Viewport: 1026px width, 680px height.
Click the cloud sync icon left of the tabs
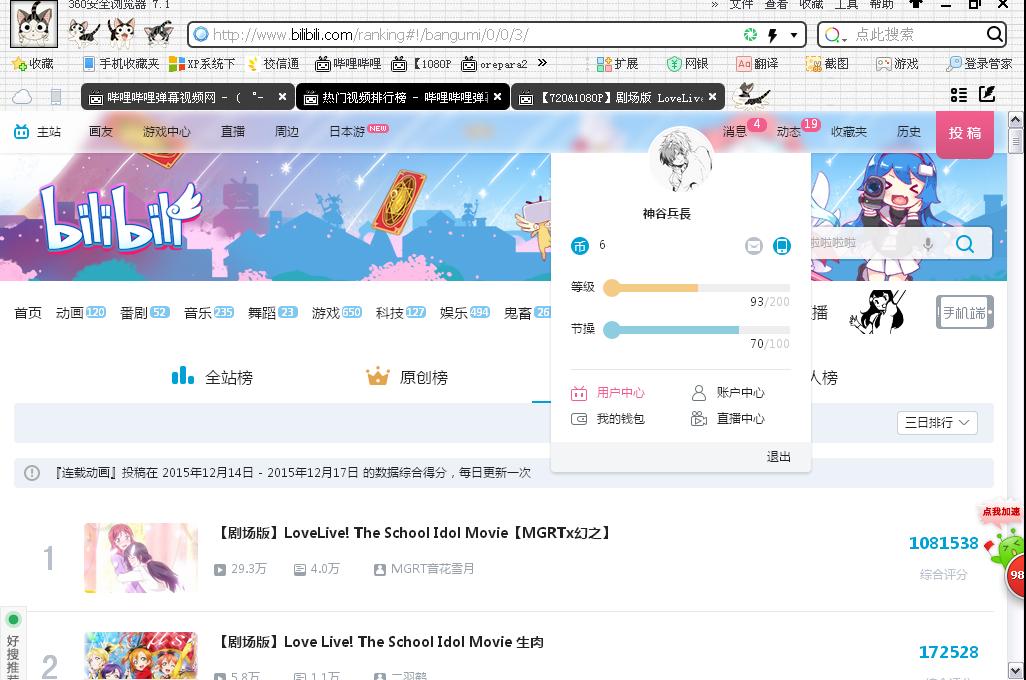[22, 97]
